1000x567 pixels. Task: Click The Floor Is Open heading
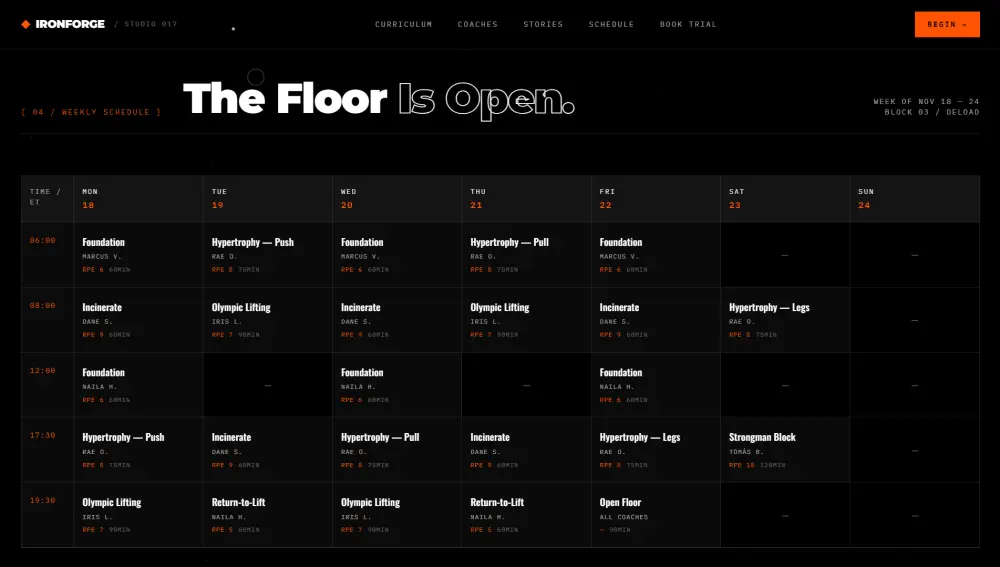[379, 99]
